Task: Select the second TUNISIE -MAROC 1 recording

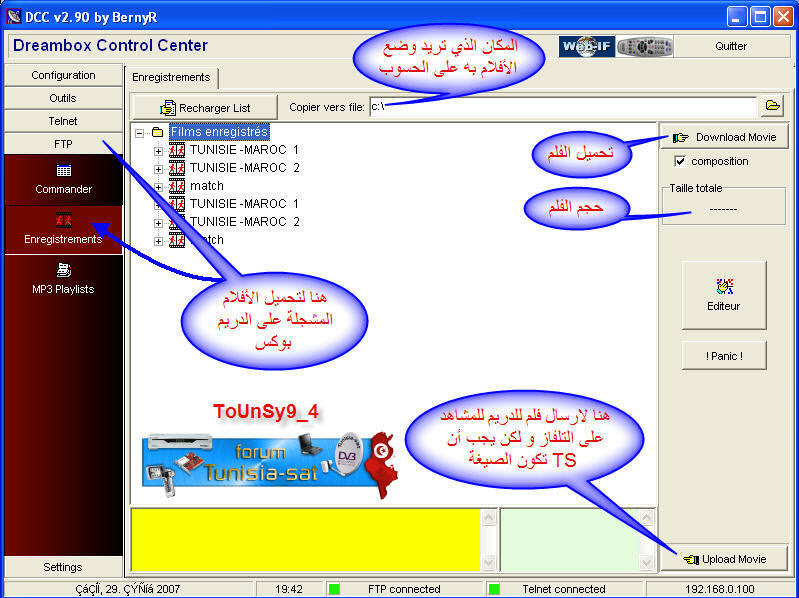Action: [244, 204]
